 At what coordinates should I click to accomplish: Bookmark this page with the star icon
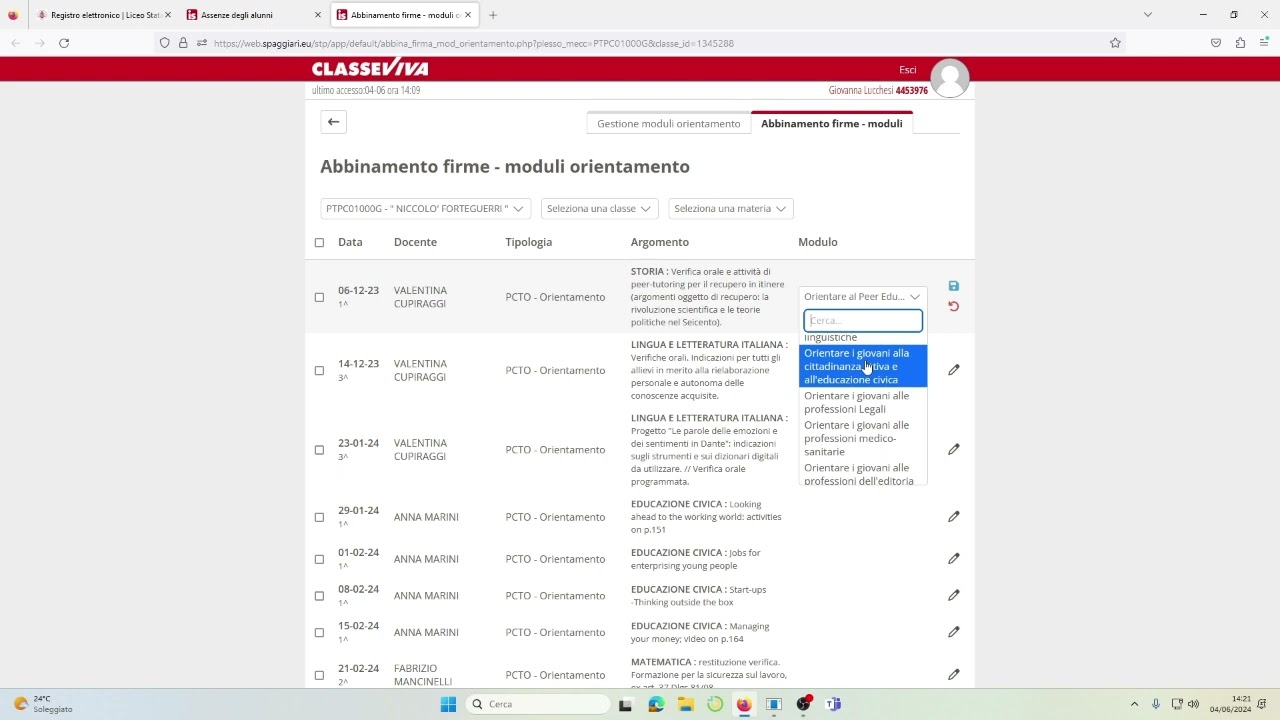pyautogui.click(x=1115, y=43)
